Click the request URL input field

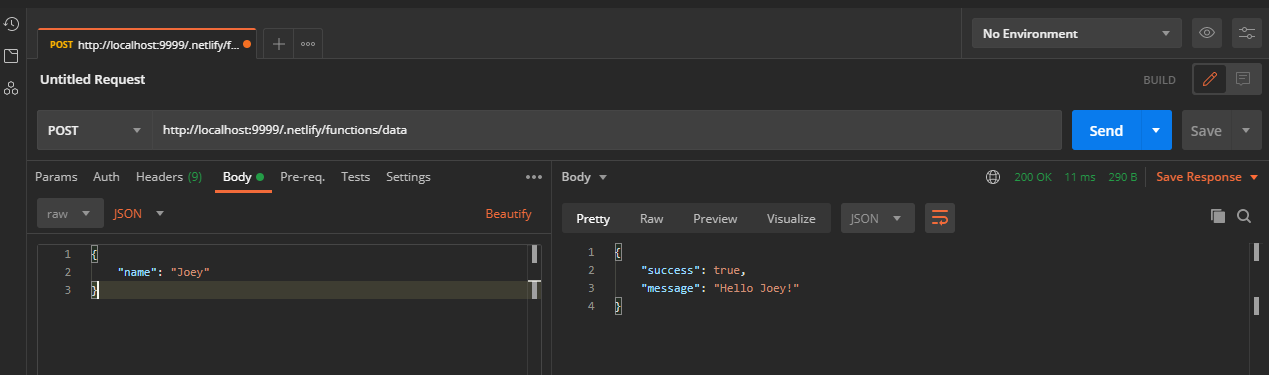tap(606, 130)
